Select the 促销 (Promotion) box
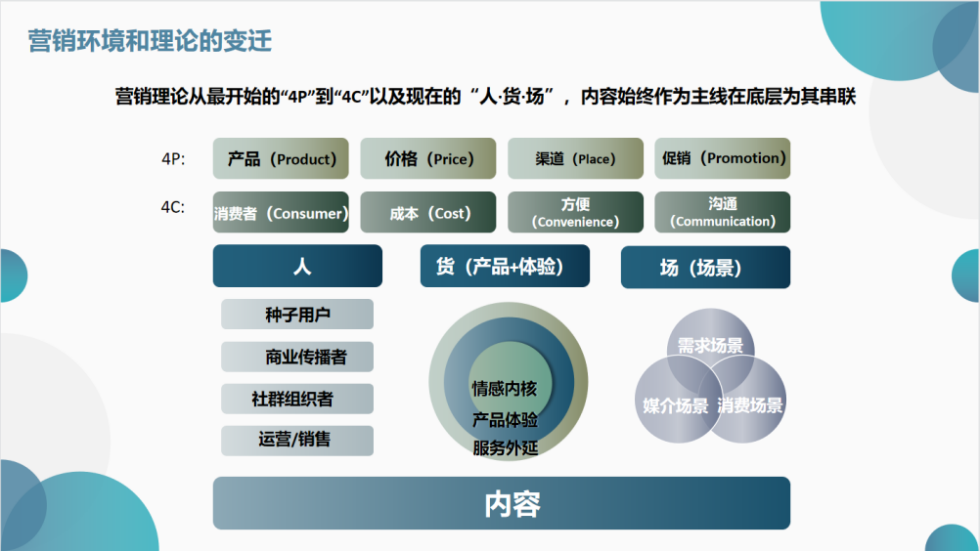The height and width of the screenshot is (552, 980). point(722,159)
